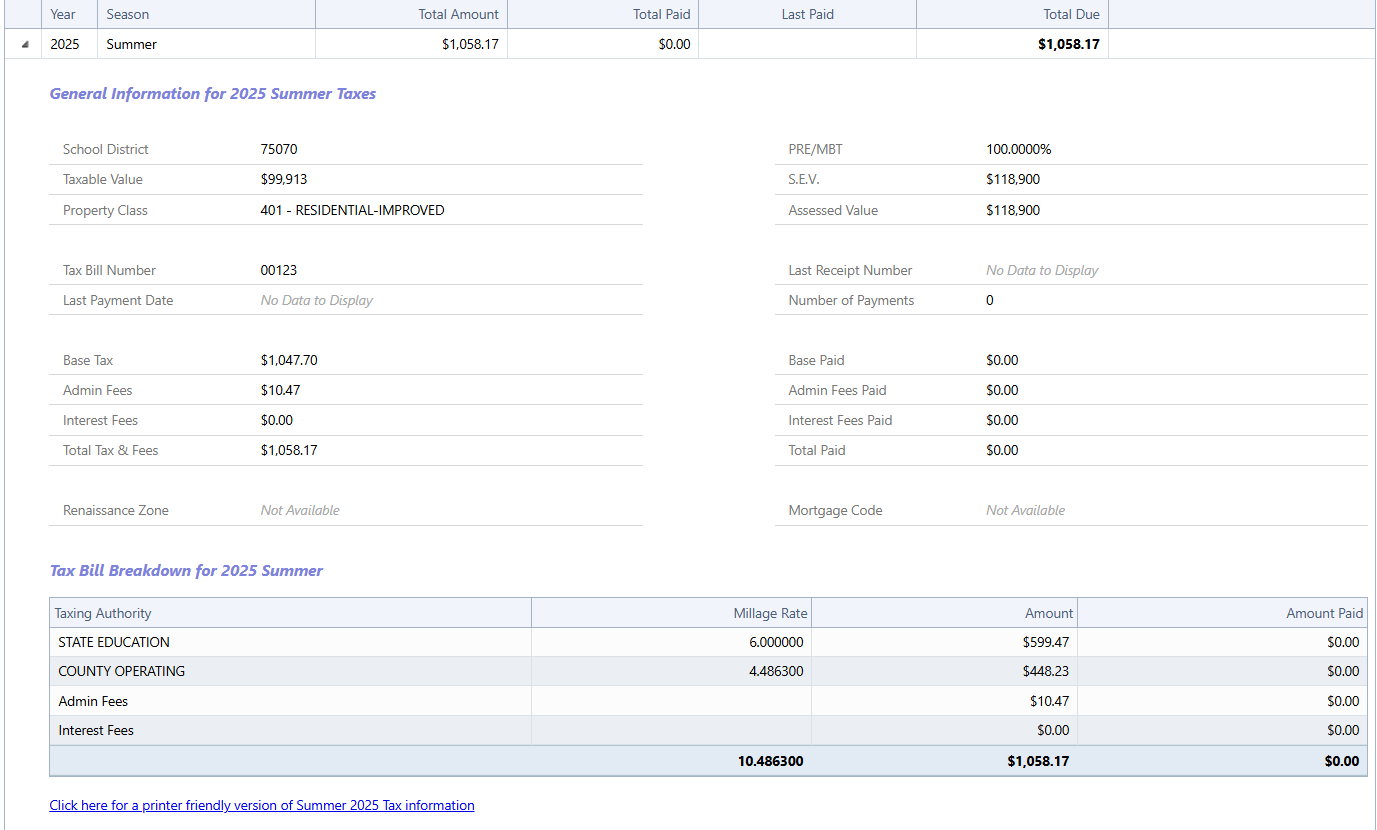Sort by the Season column header
This screenshot has width=1377, height=830.
click(x=128, y=14)
